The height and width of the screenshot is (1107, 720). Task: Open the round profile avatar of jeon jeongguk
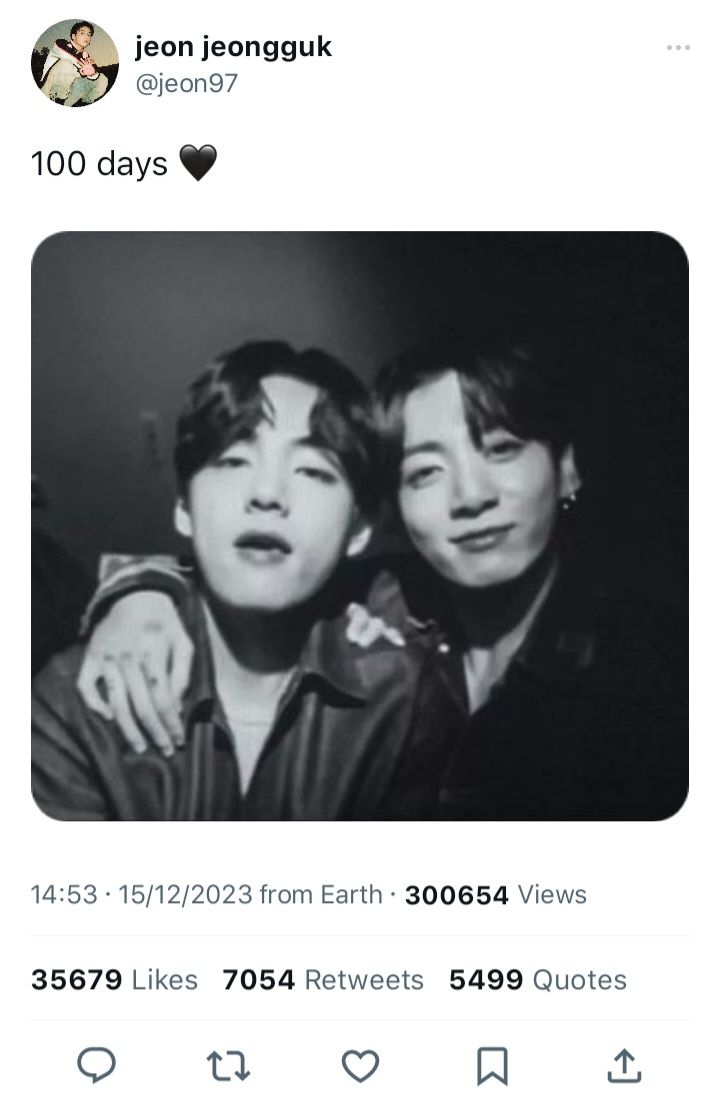(75, 63)
